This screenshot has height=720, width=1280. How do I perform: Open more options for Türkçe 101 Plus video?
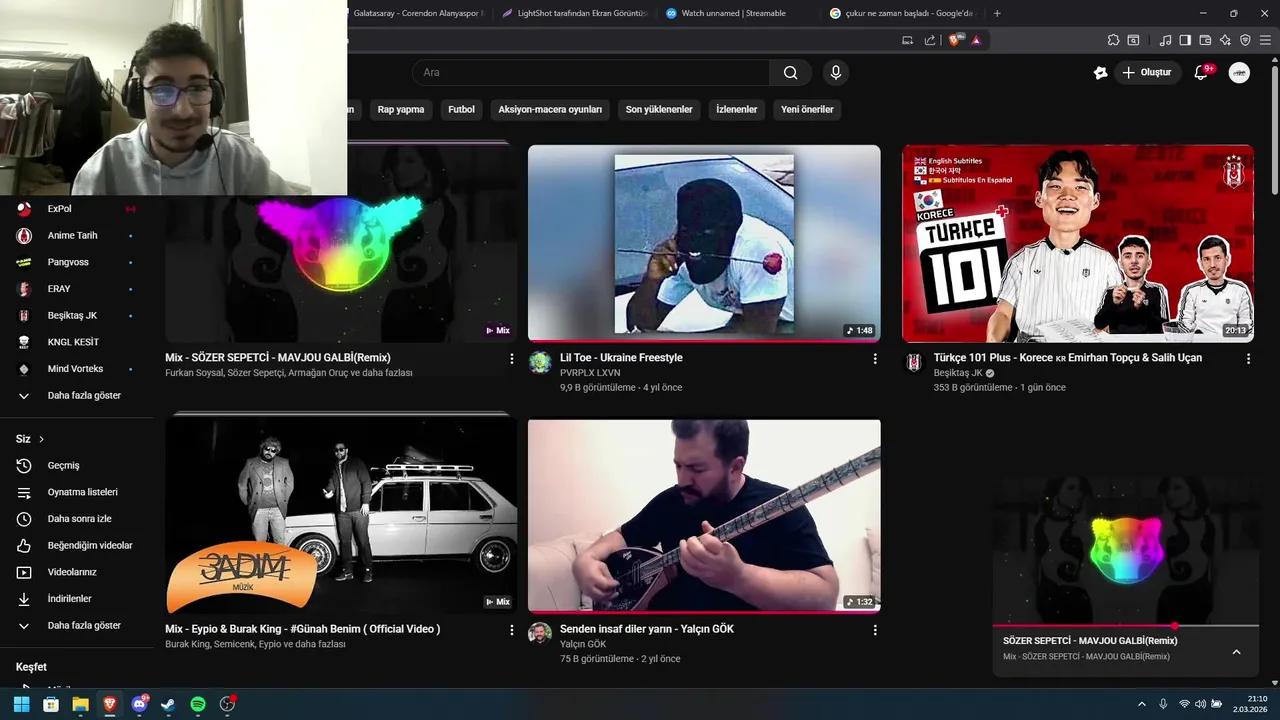point(1248,358)
